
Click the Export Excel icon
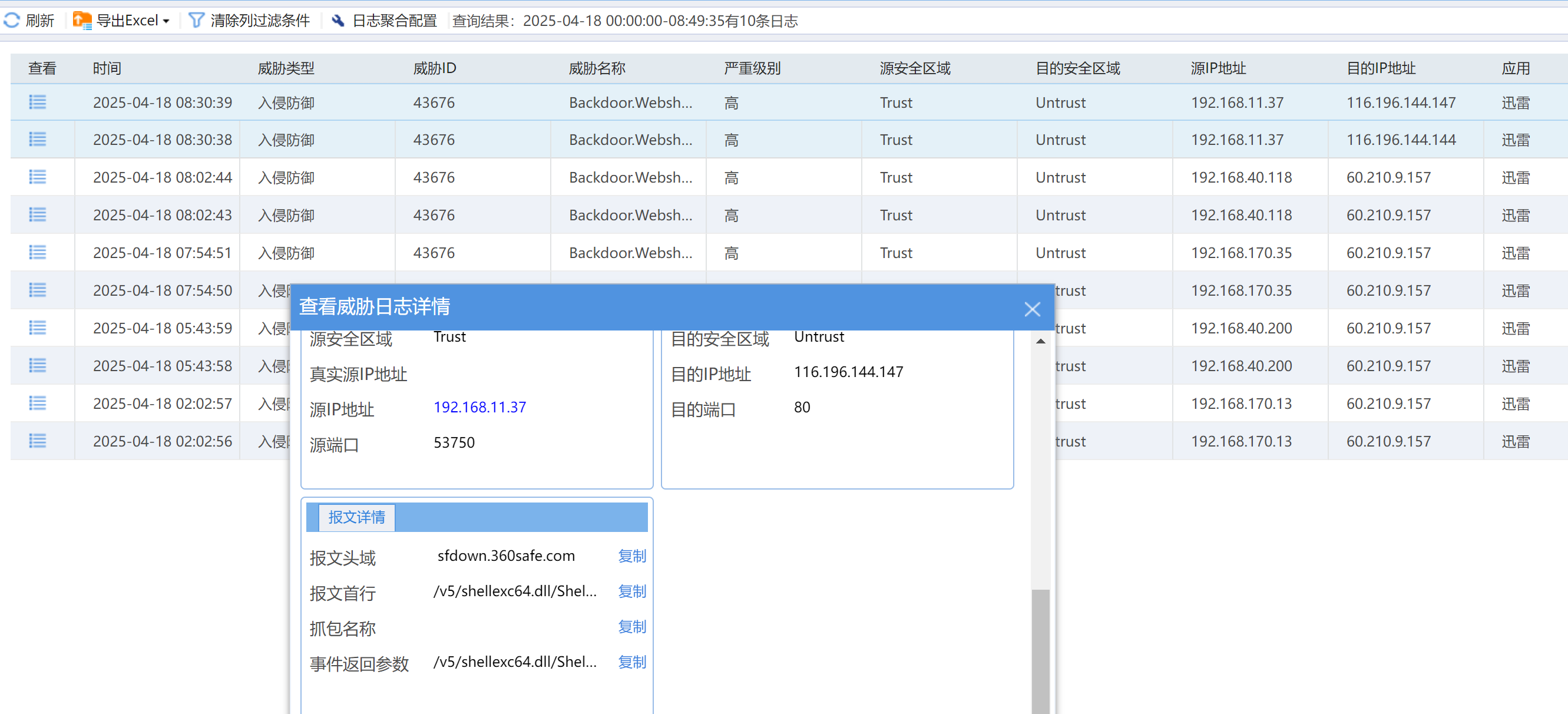[82, 21]
